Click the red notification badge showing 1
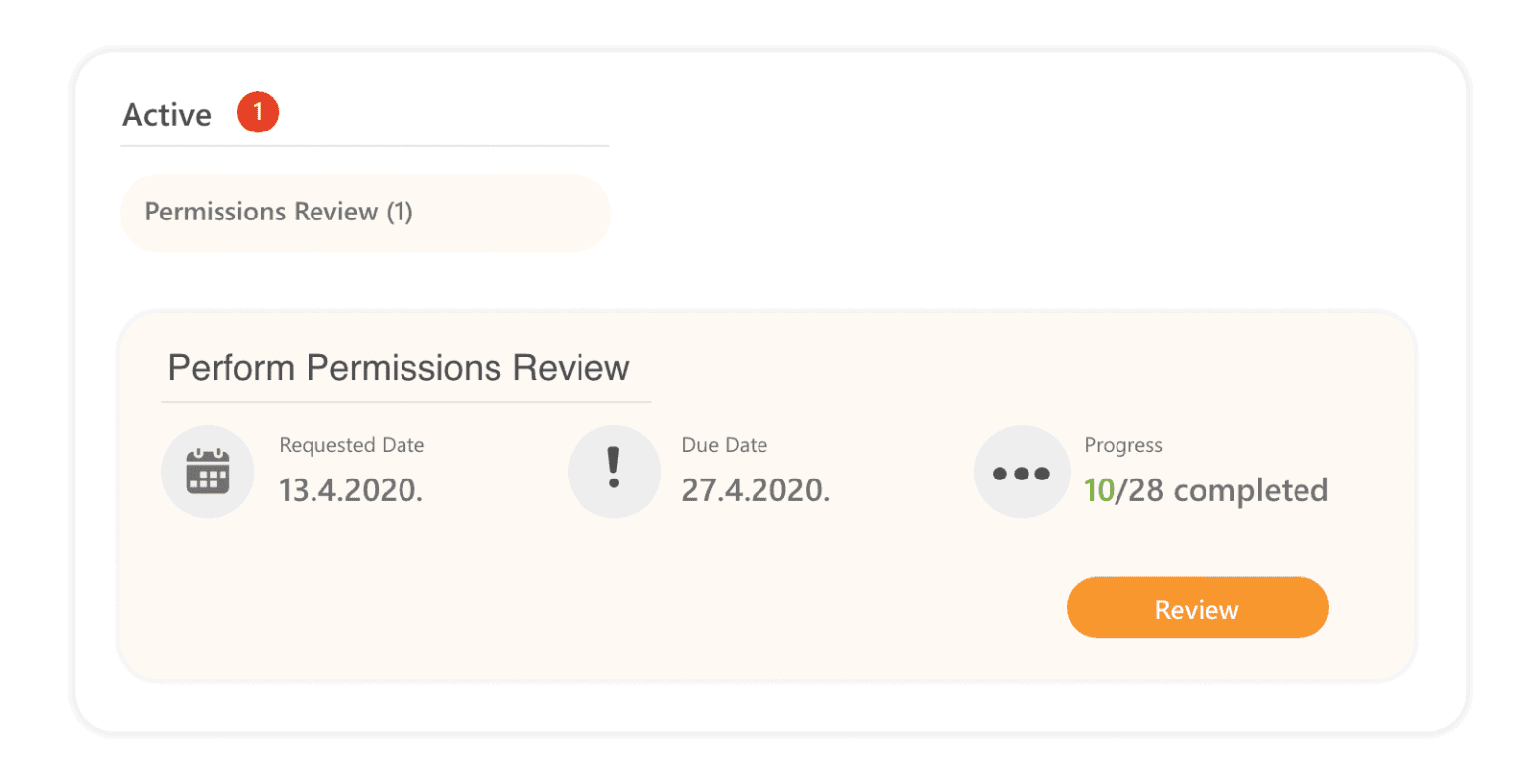The height and width of the screenshot is (784, 1519). (258, 112)
